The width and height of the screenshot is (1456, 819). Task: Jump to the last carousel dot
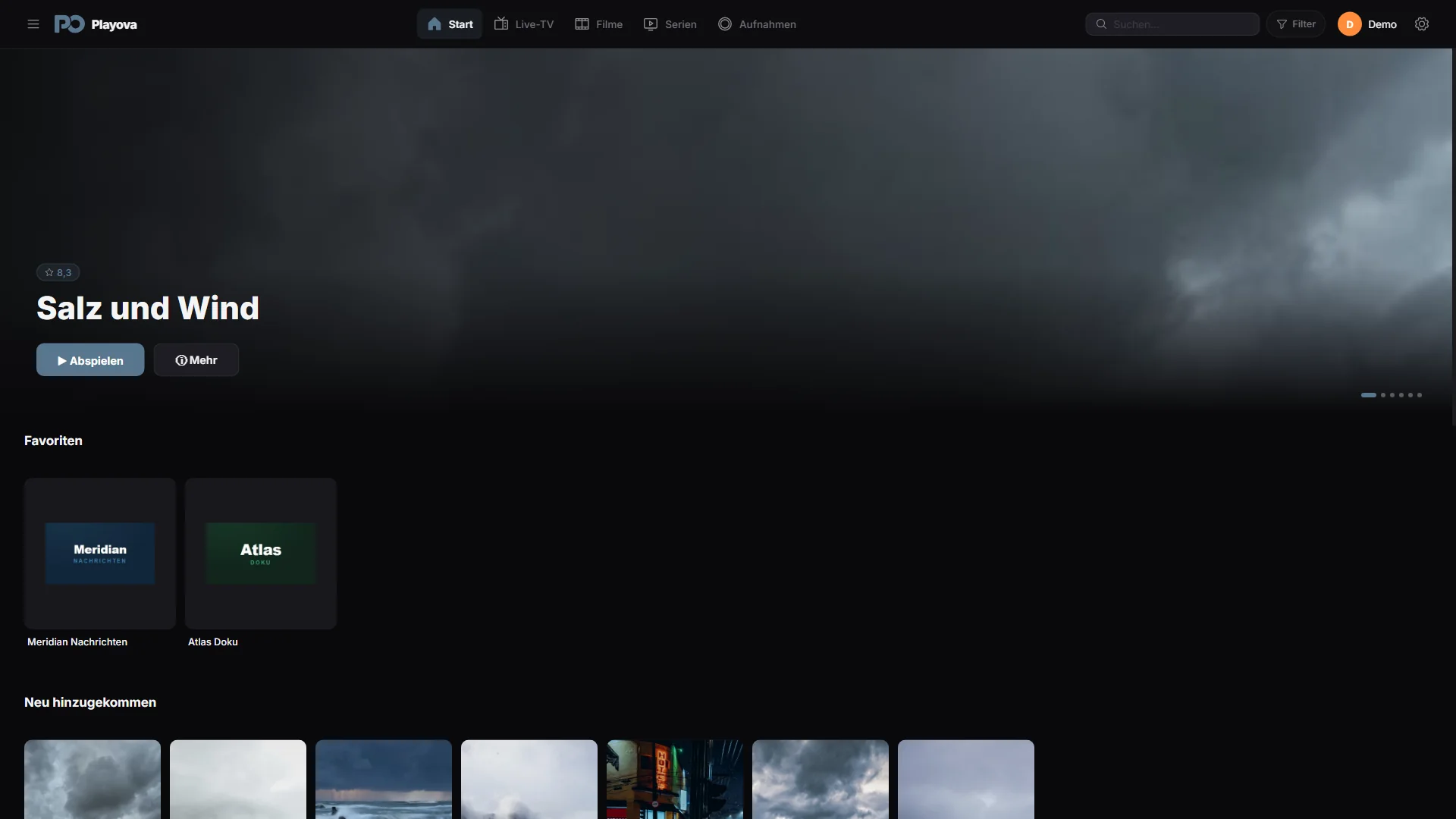point(1420,395)
